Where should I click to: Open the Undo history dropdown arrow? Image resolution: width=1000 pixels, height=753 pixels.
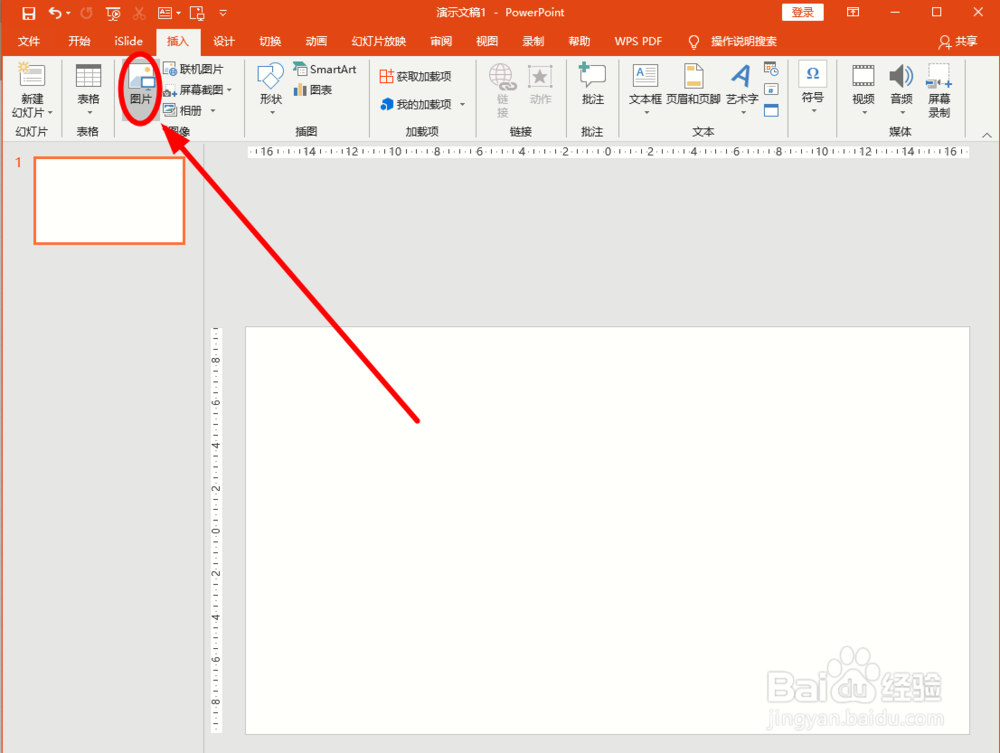[68, 13]
